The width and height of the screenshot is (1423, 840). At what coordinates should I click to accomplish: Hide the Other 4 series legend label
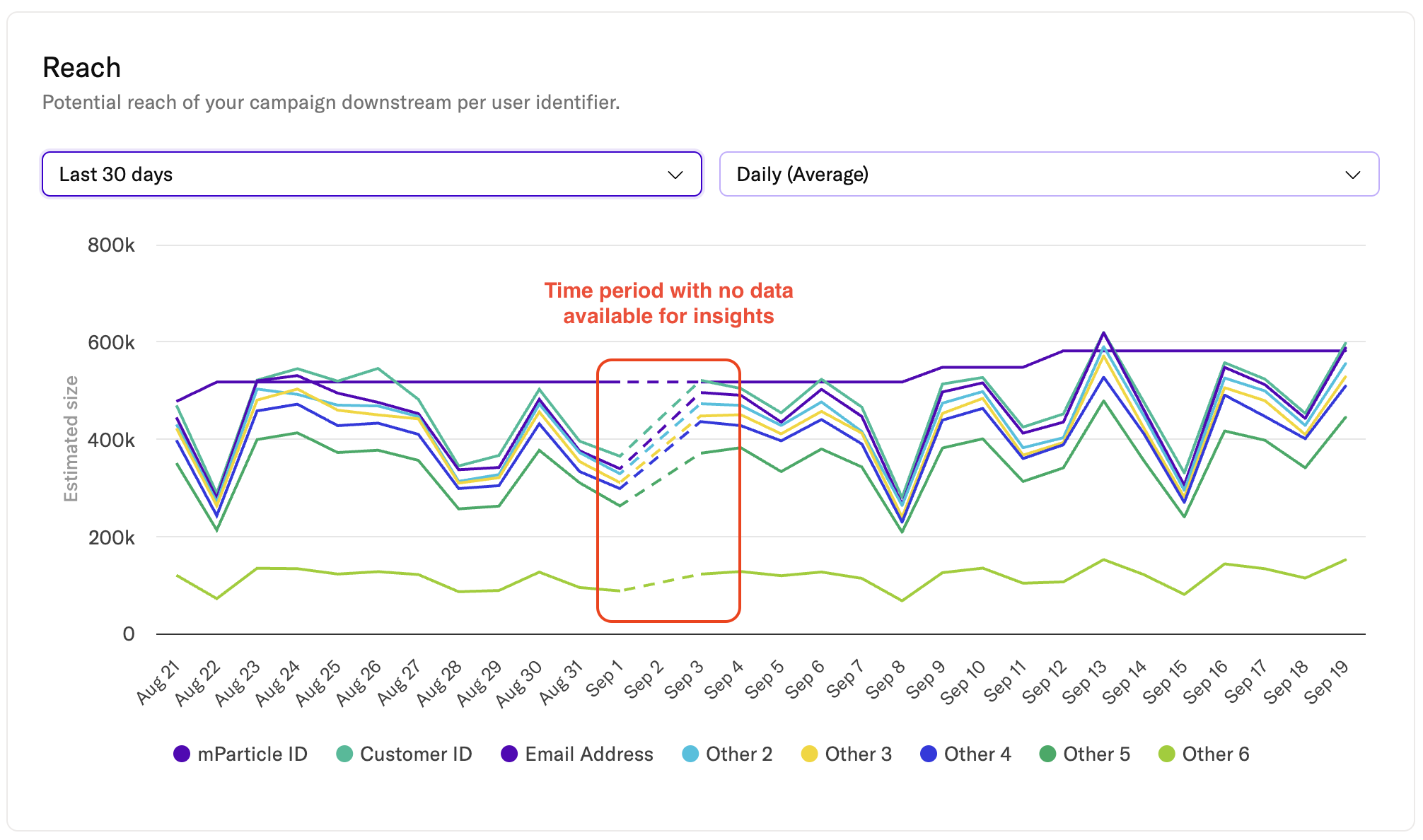tap(977, 754)
